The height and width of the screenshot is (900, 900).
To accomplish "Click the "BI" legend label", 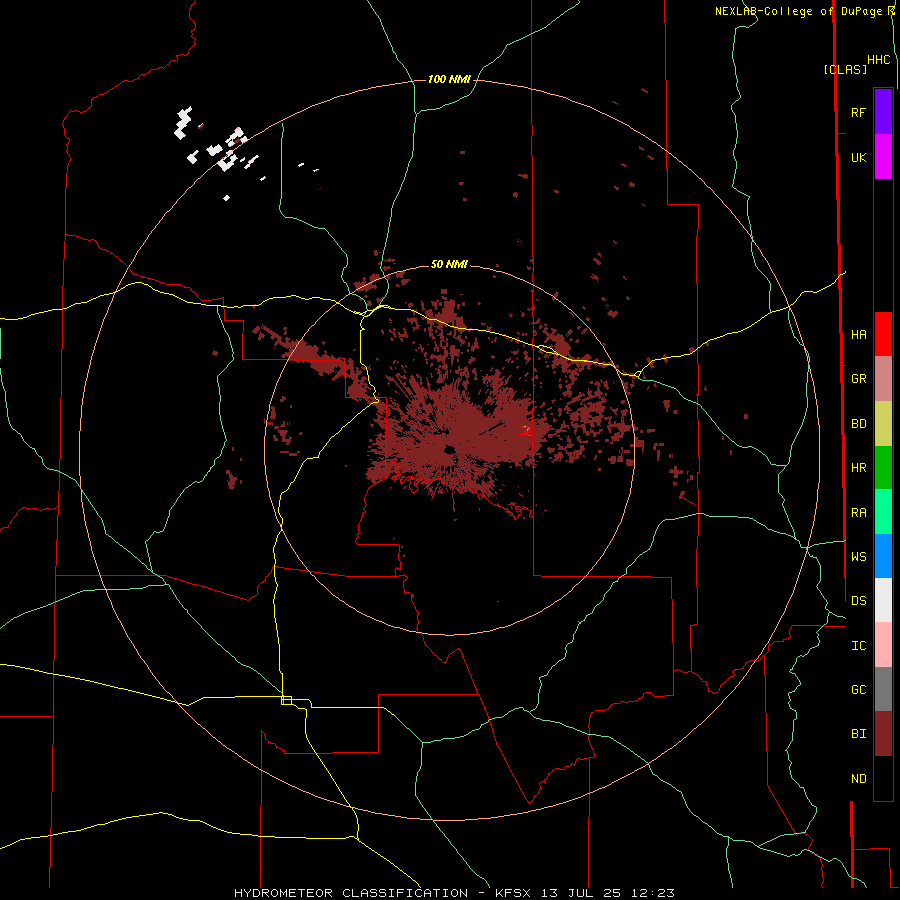I will coord(858,734).
